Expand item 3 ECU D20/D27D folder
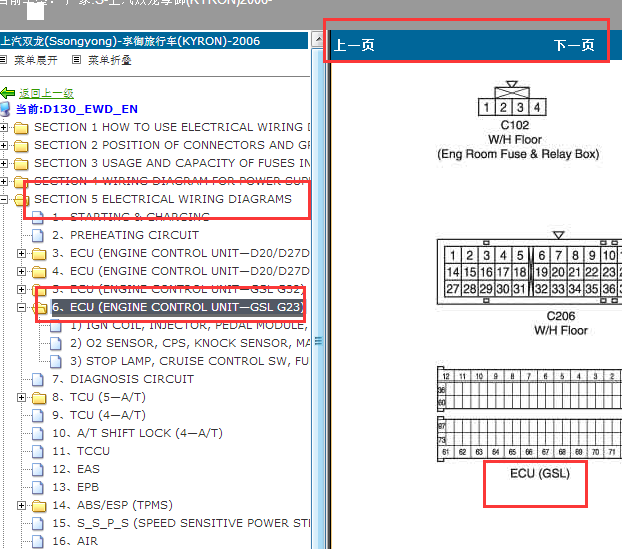This screenshot has width=622, height=549. point(21,253)
